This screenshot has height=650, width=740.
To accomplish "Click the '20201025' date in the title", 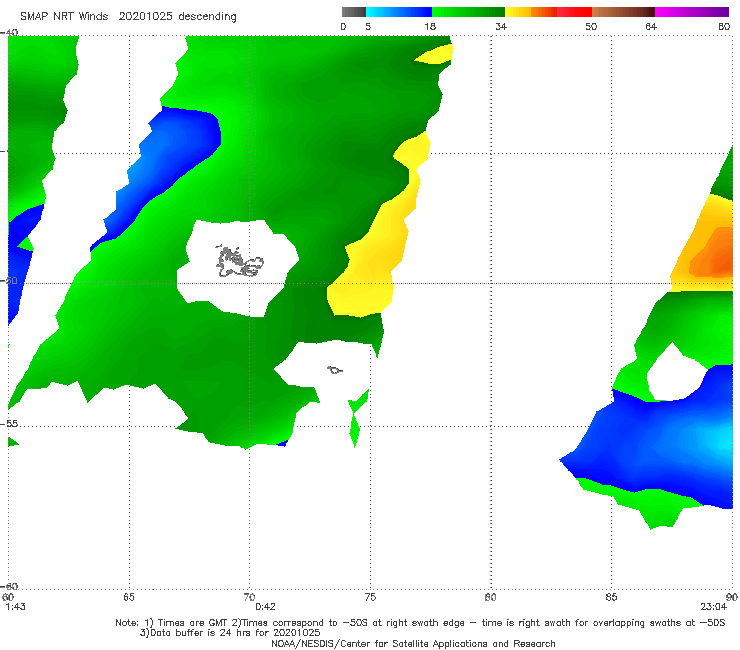I will tap(145, 16).
